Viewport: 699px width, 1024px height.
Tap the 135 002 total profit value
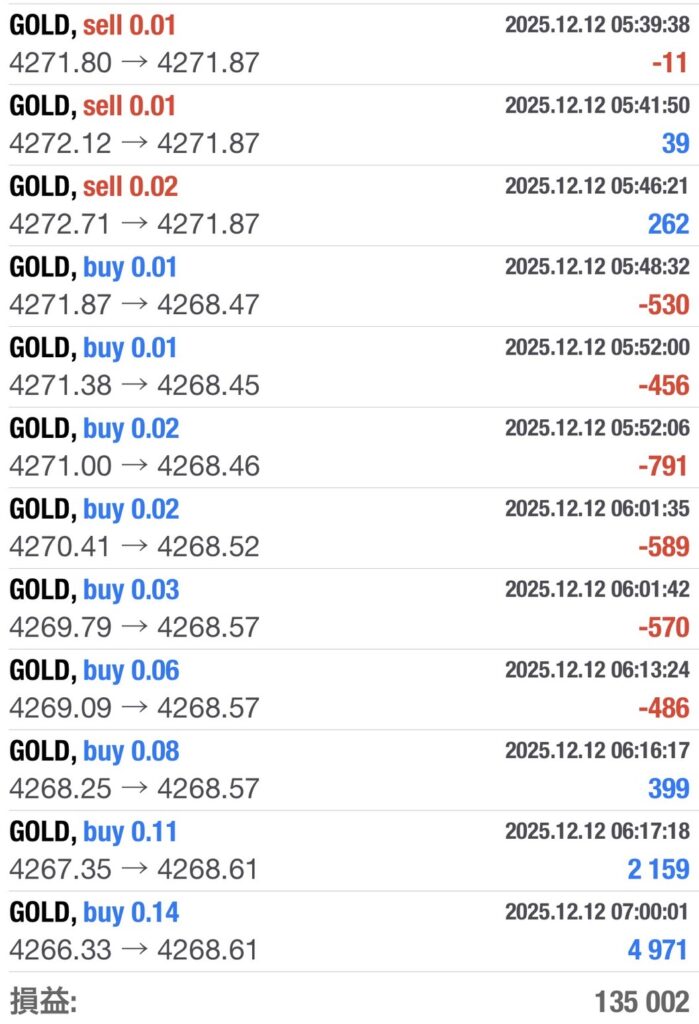(x=641, y=1002)
